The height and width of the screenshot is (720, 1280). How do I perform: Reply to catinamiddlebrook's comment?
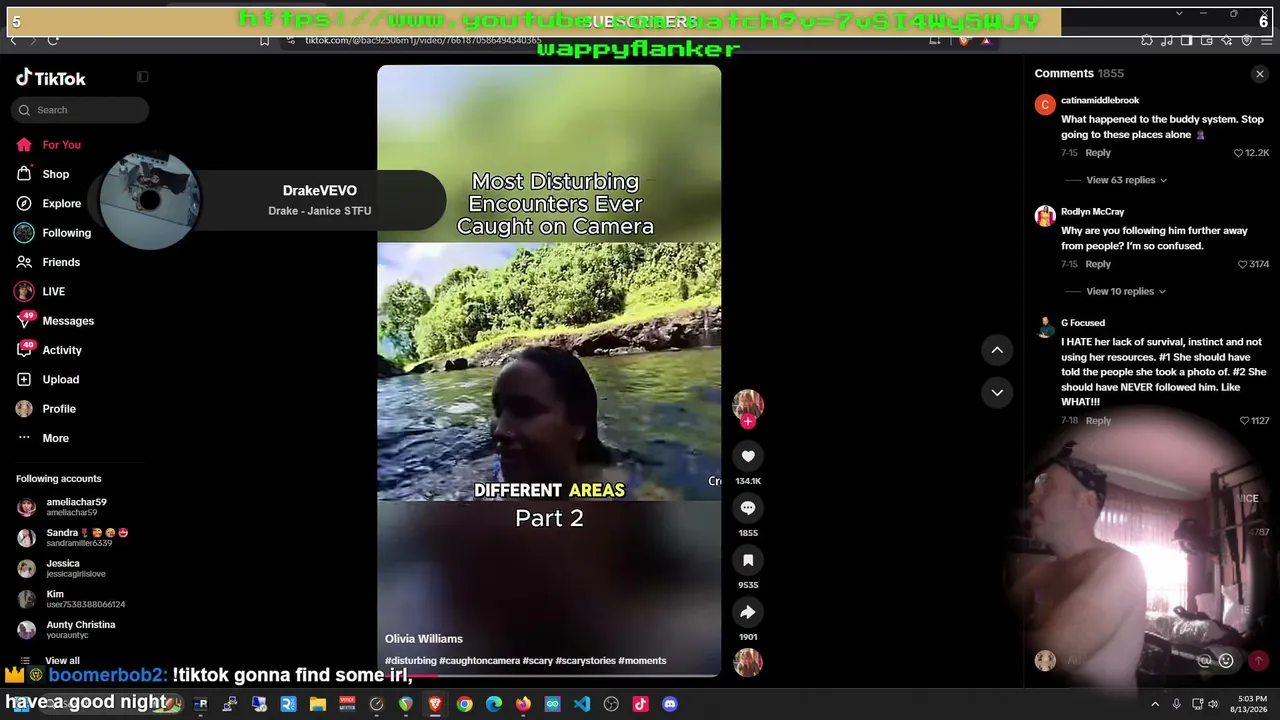[x=1098, y=153]
